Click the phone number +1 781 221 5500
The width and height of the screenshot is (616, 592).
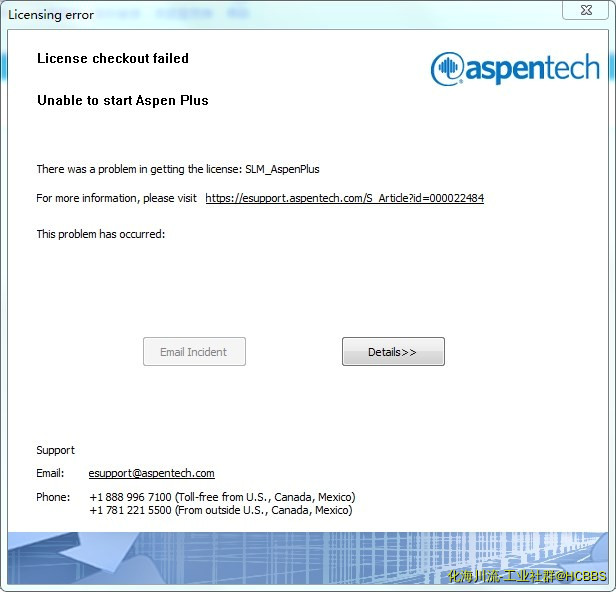(130, 510)
